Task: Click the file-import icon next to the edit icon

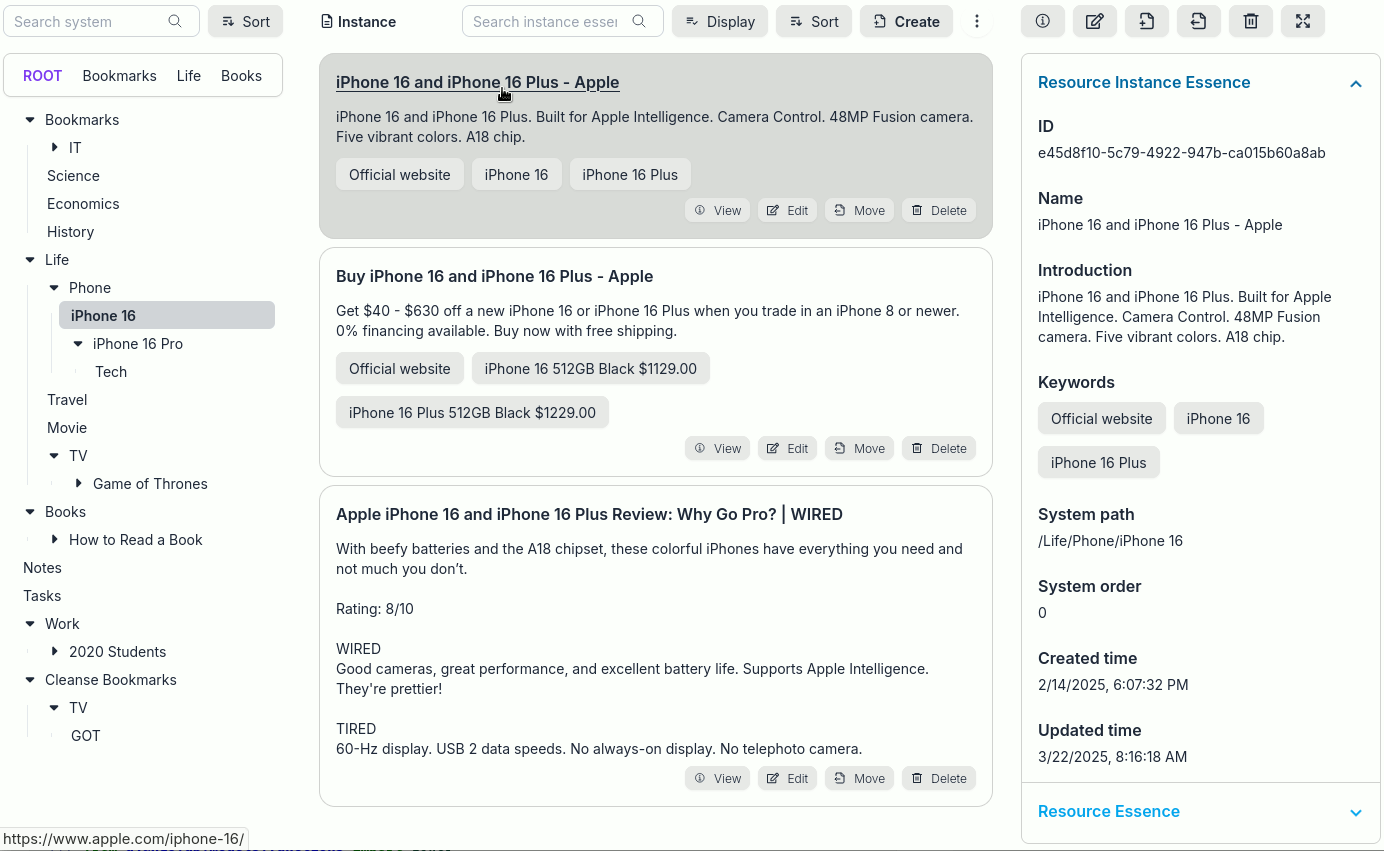Action: (x=1147, y=21)
